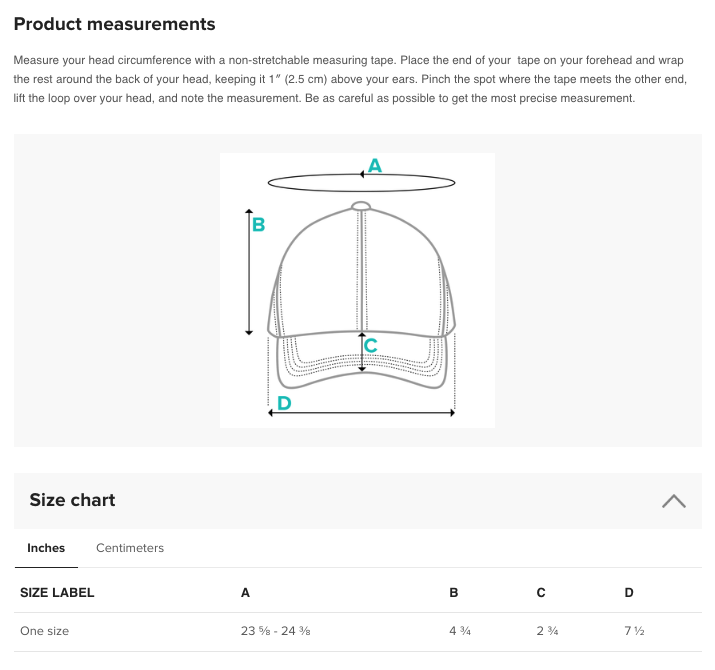Click the teal C label on diagram
715x670 pixels.
point(370,346)
